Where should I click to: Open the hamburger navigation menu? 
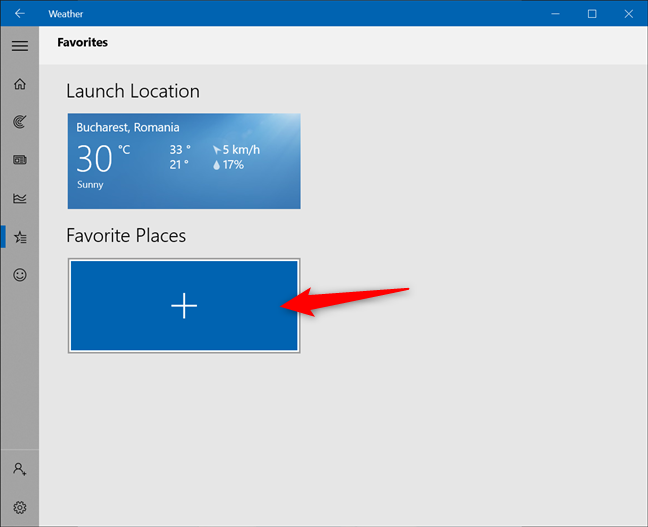[x=19, y=45]
